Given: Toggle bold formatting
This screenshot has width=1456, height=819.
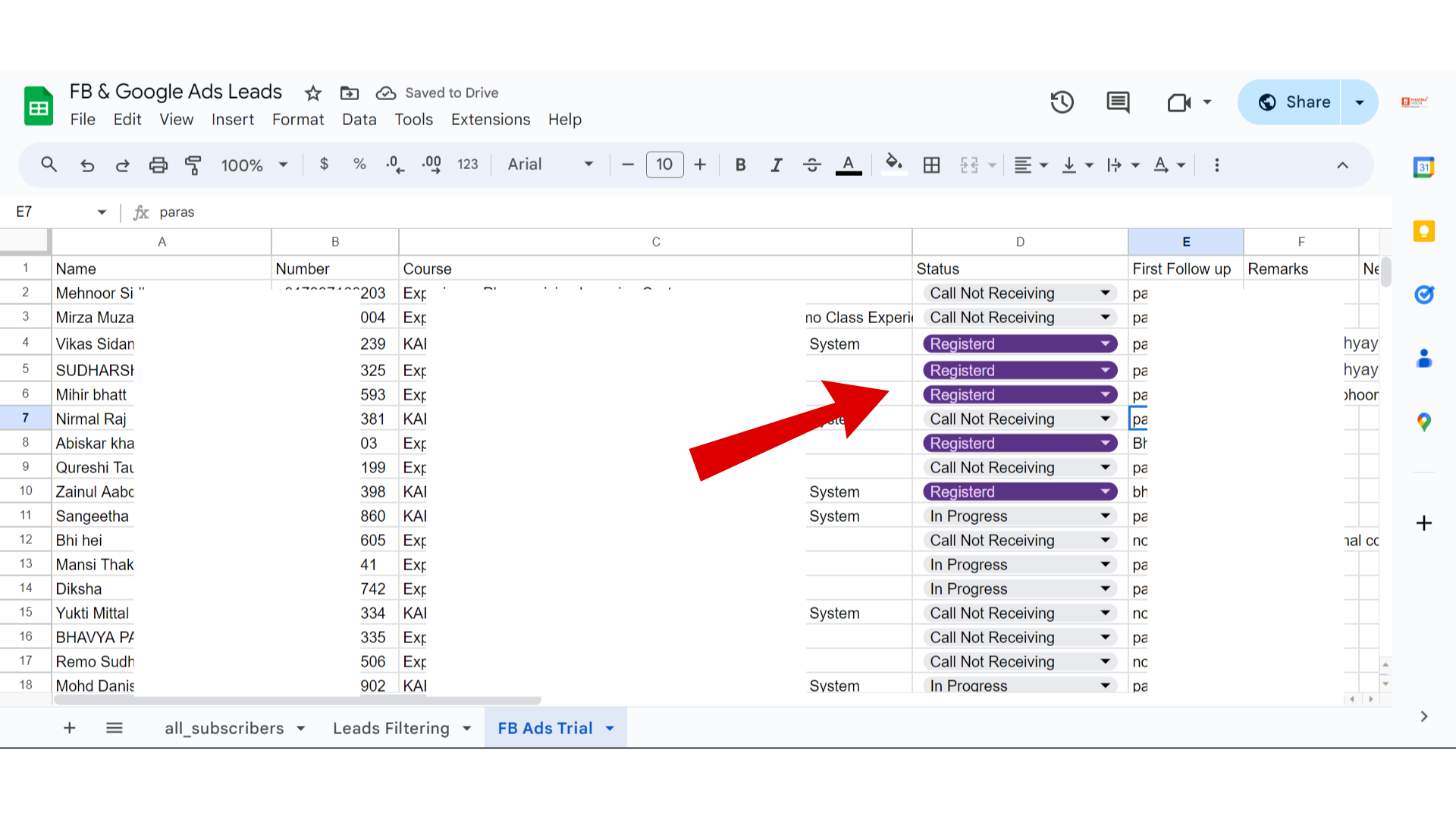Looking at the screenshot, I should pyautogui.click(x=740, y=165).
